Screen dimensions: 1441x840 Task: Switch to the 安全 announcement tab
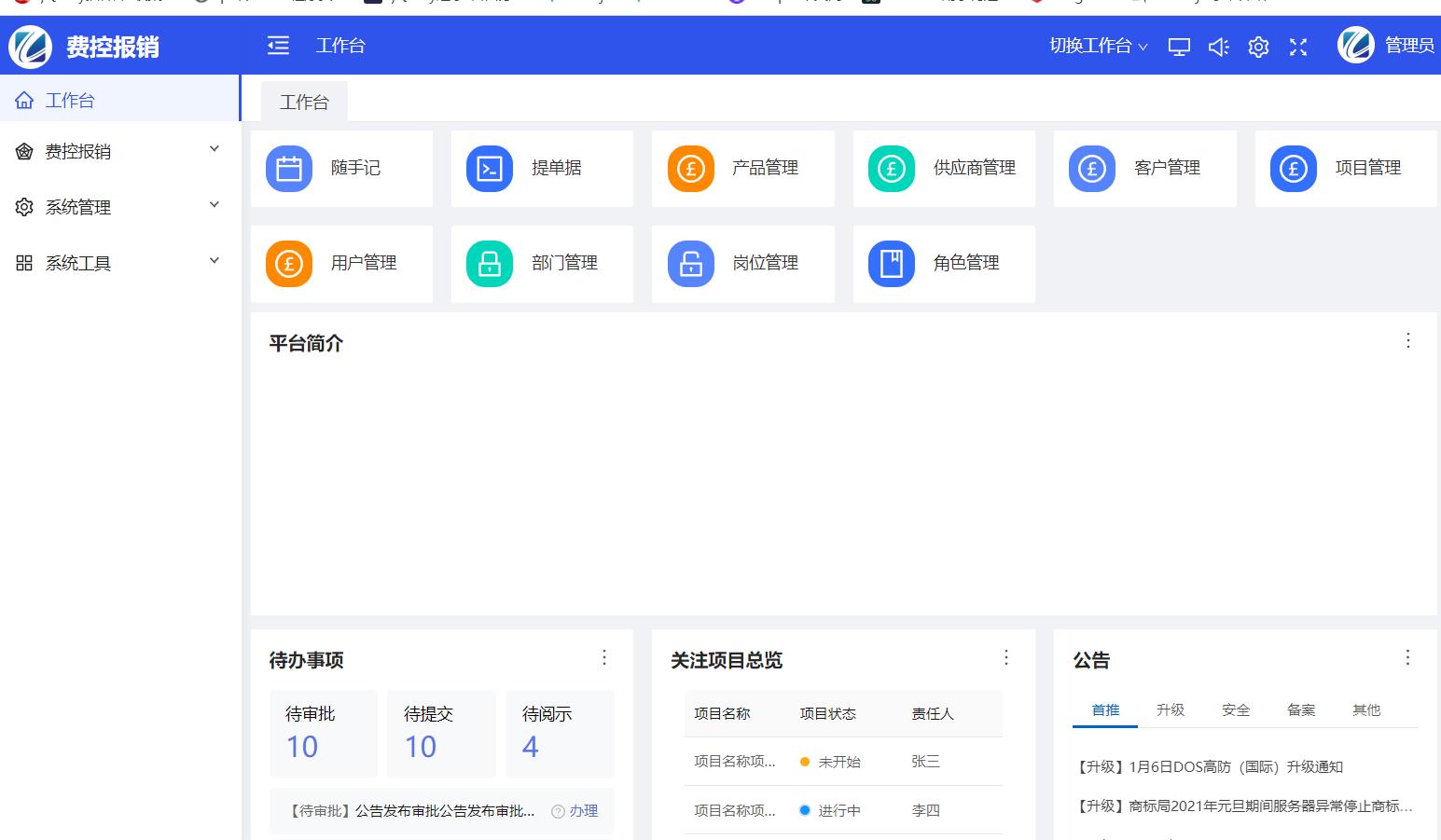click(x=1236, y=710)
